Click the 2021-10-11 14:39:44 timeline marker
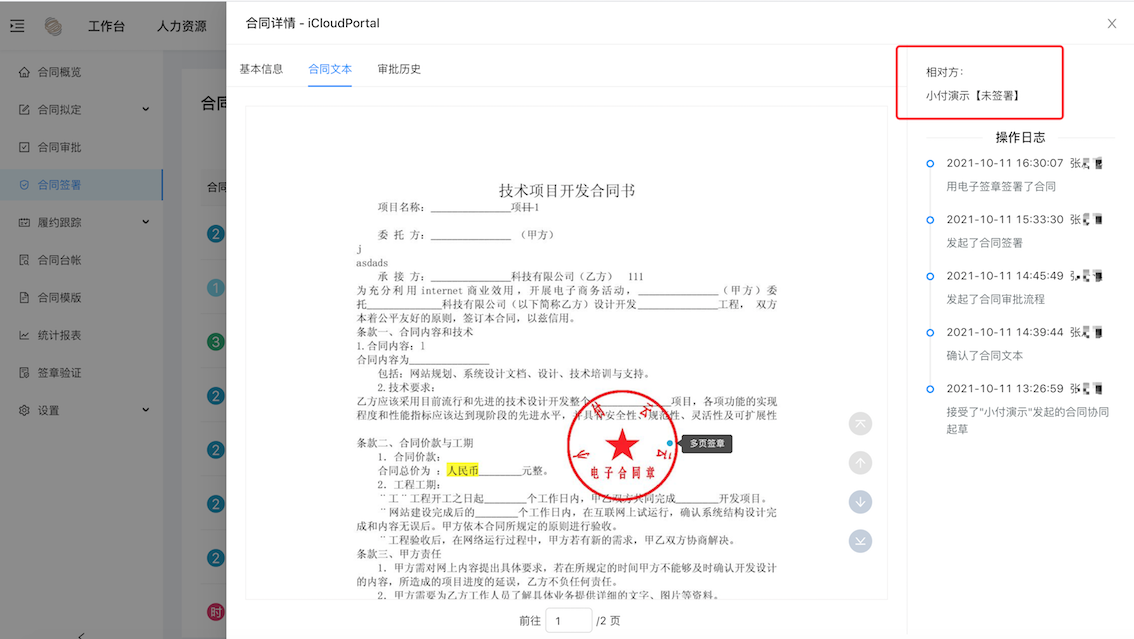Screen dimensions: 1134x639 point(930,333)
